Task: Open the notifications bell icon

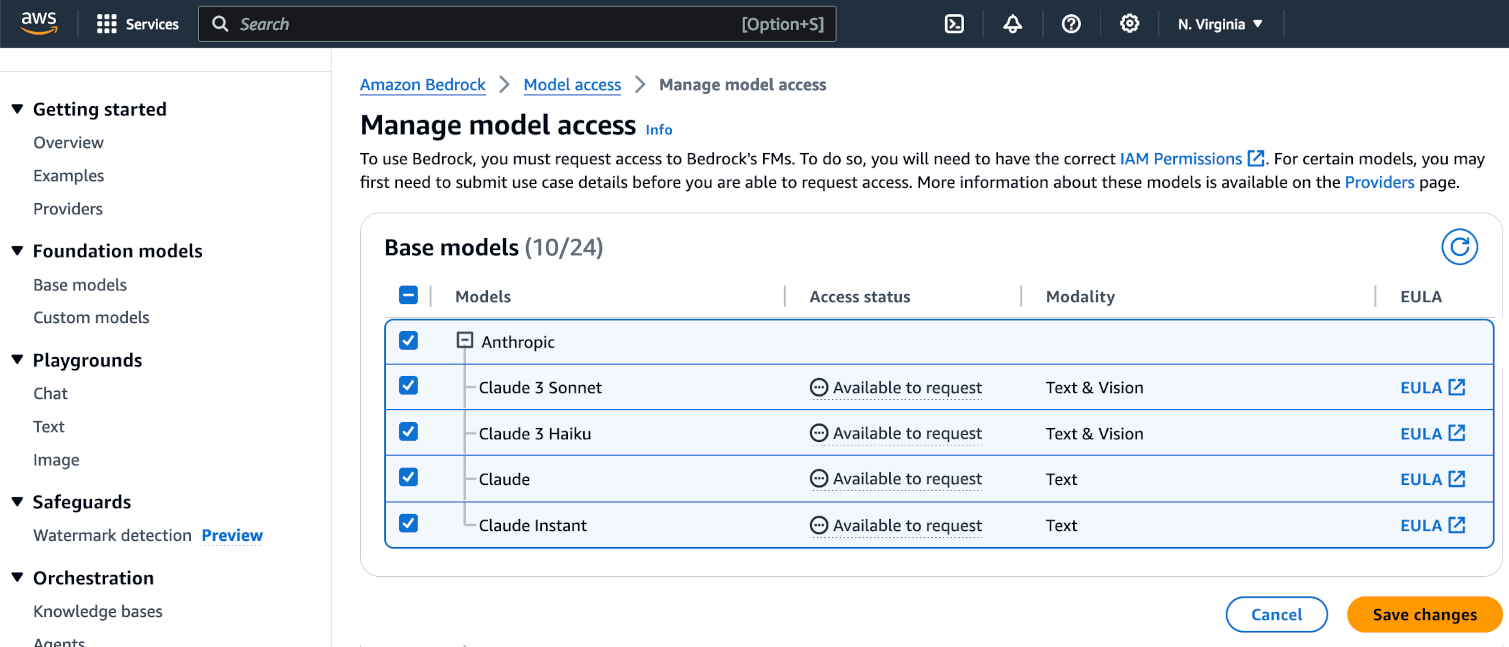Action: point(1012,24)
